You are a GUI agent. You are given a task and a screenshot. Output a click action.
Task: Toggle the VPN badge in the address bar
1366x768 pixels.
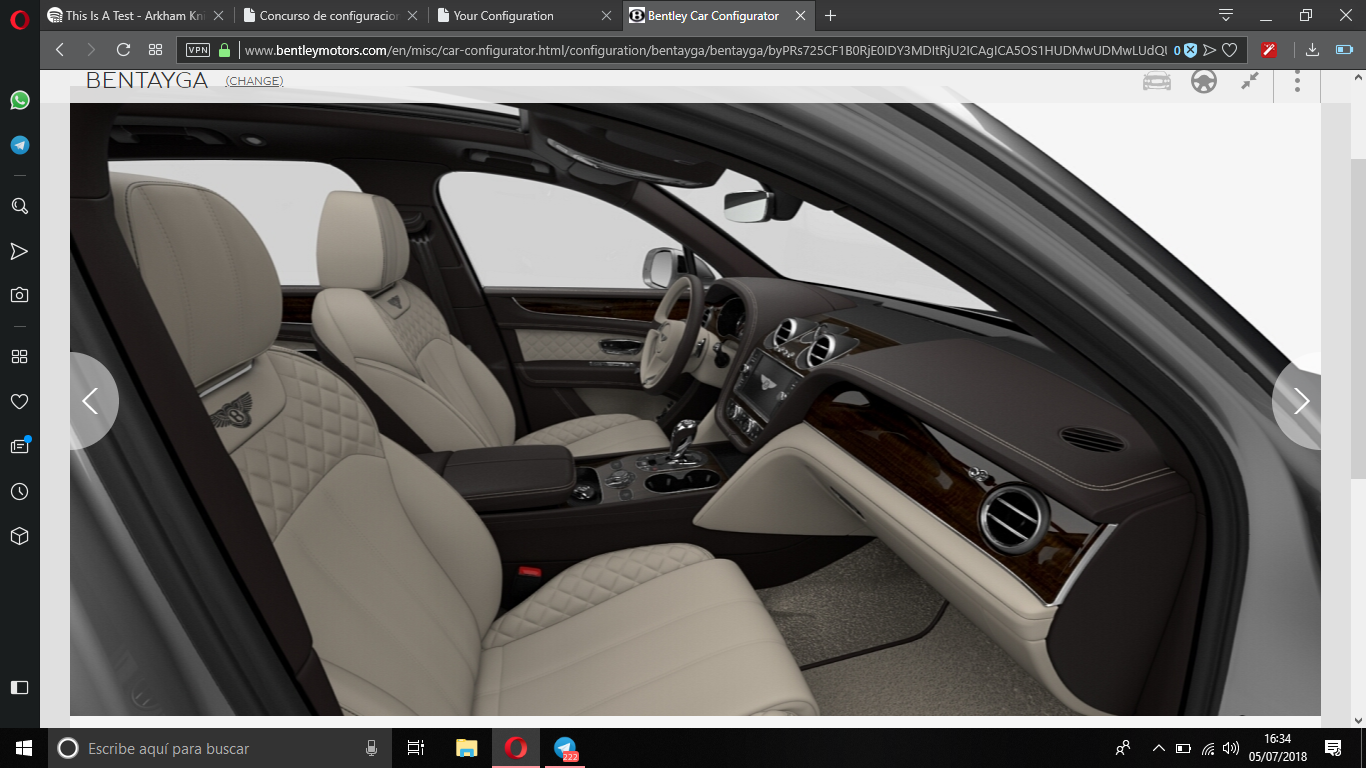tap(198, 50)
